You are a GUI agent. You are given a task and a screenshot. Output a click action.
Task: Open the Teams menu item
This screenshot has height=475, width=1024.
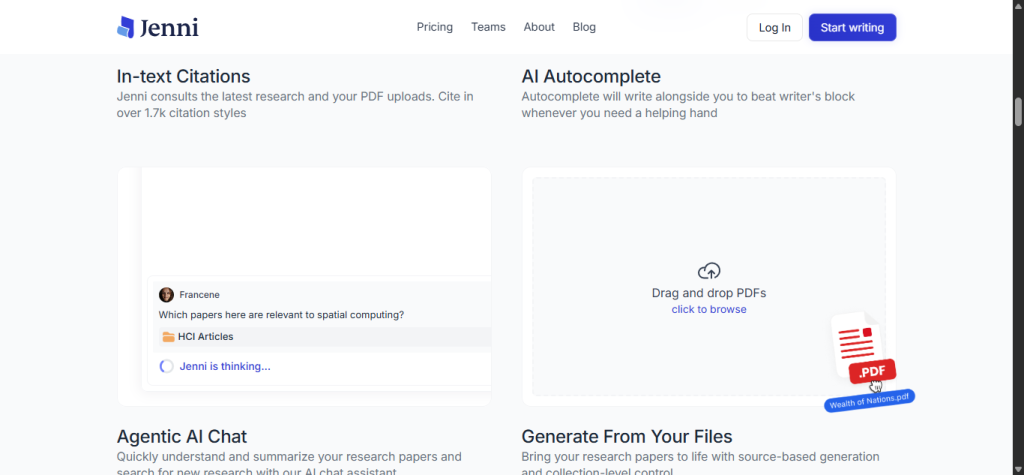488,27
